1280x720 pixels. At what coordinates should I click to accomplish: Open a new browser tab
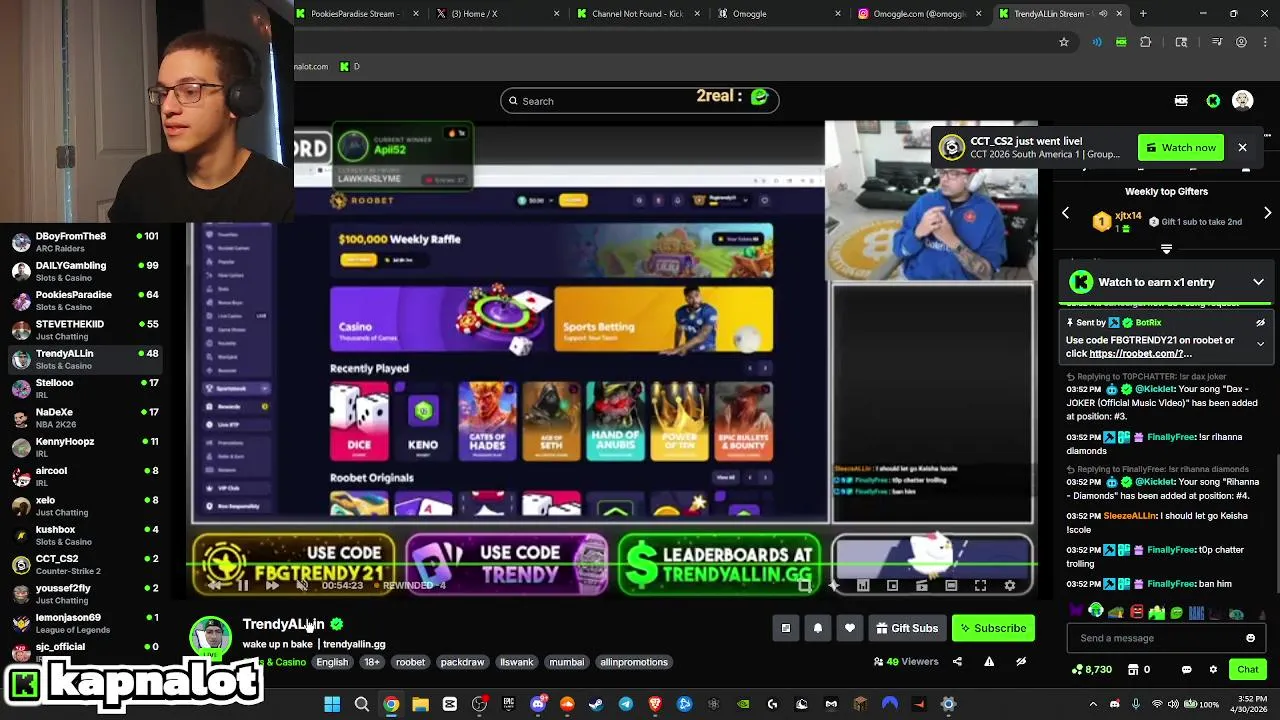click(1143, 14)
